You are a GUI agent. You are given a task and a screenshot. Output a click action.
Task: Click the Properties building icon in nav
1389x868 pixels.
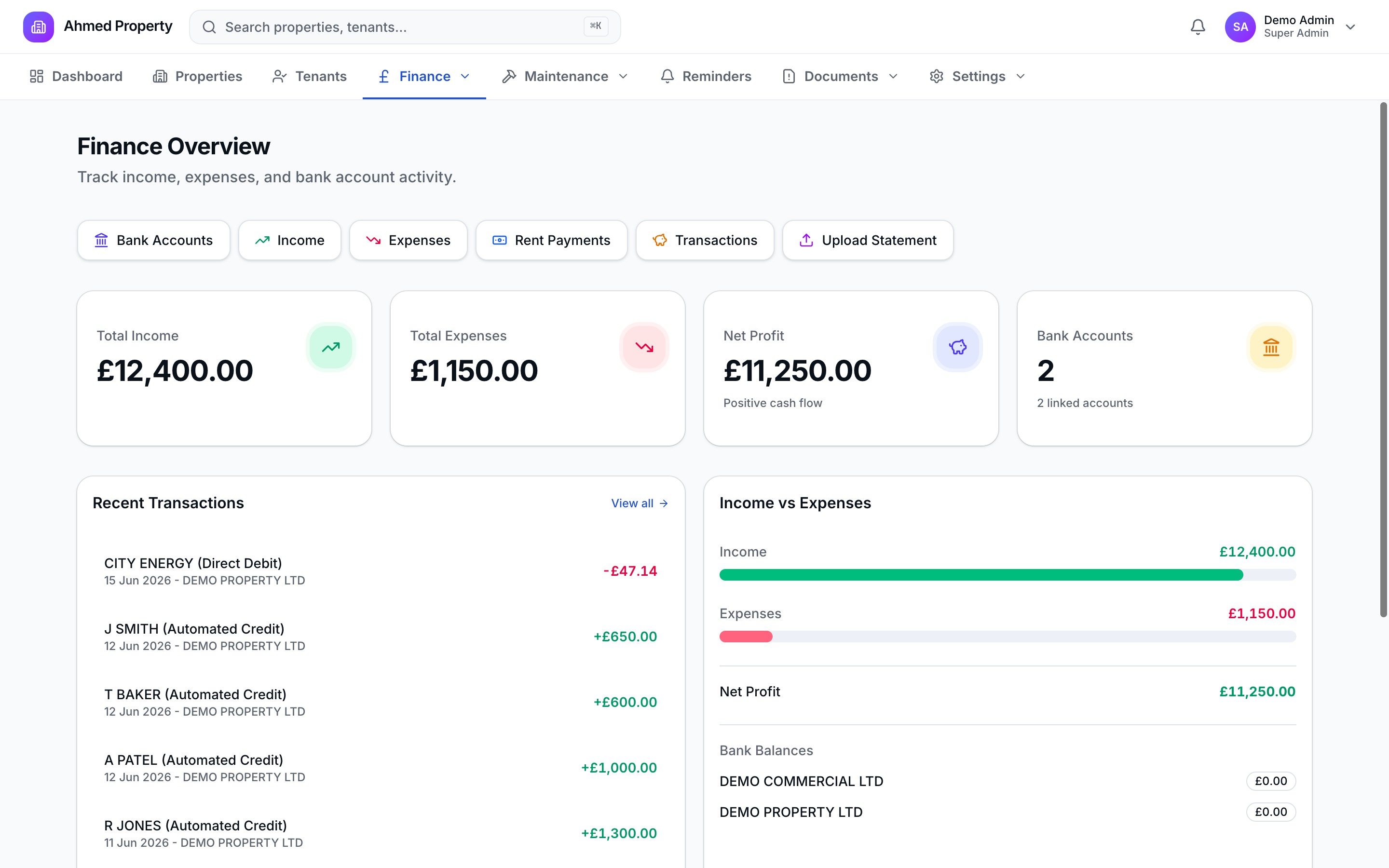tap(160, 76)
